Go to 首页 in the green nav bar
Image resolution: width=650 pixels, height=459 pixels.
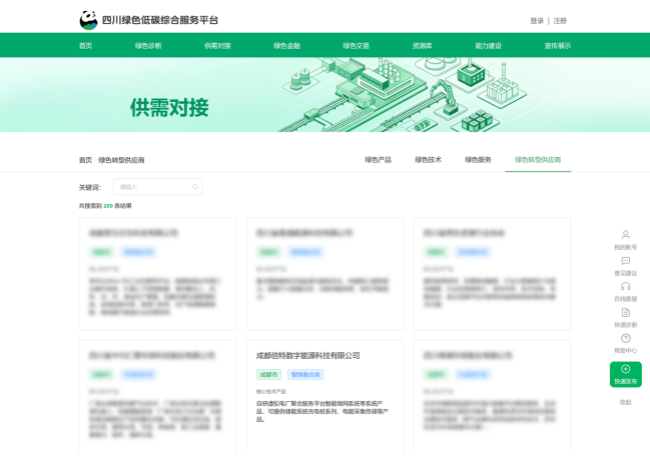point(85,46)
